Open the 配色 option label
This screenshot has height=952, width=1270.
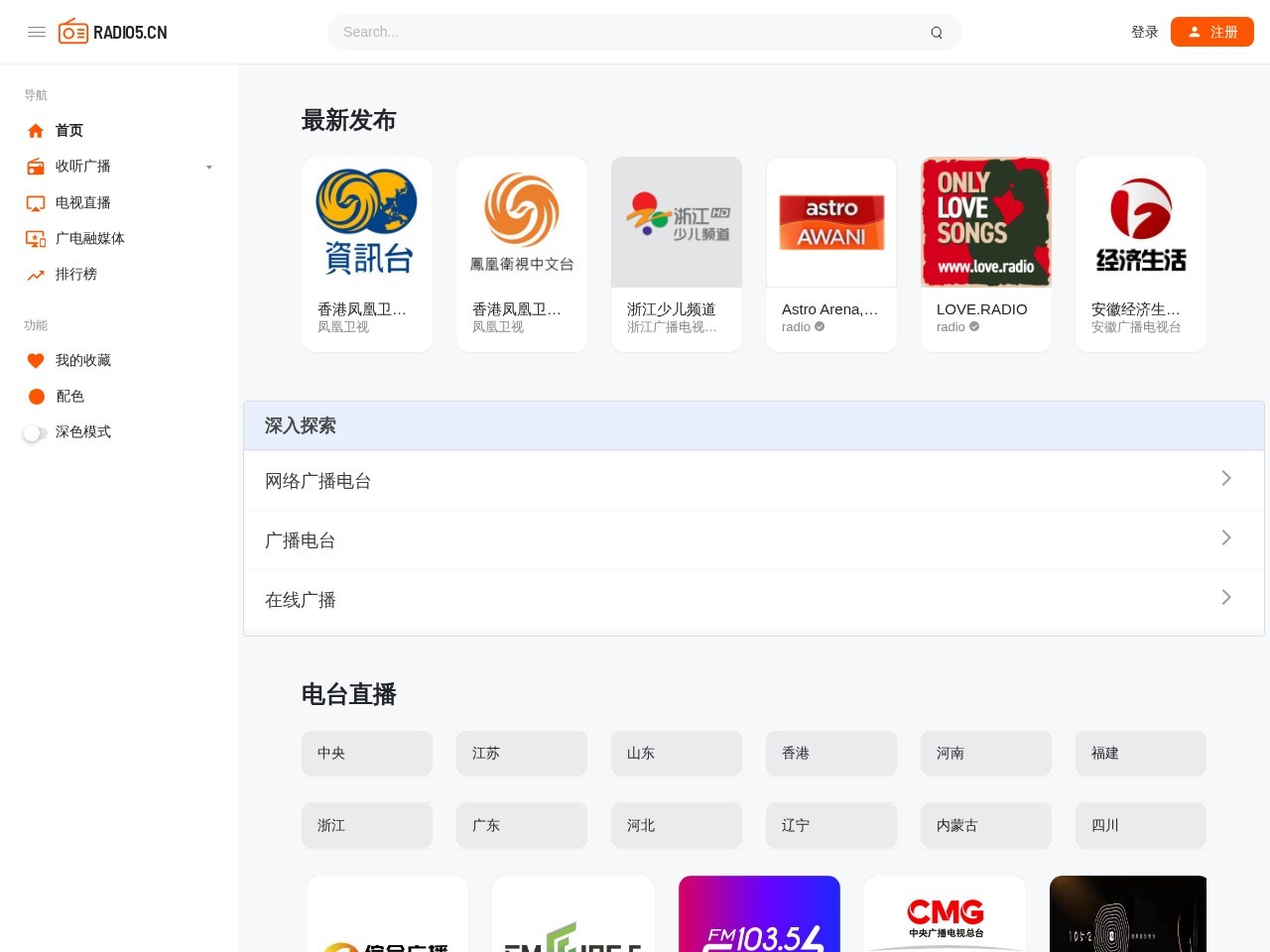point(69,397)
